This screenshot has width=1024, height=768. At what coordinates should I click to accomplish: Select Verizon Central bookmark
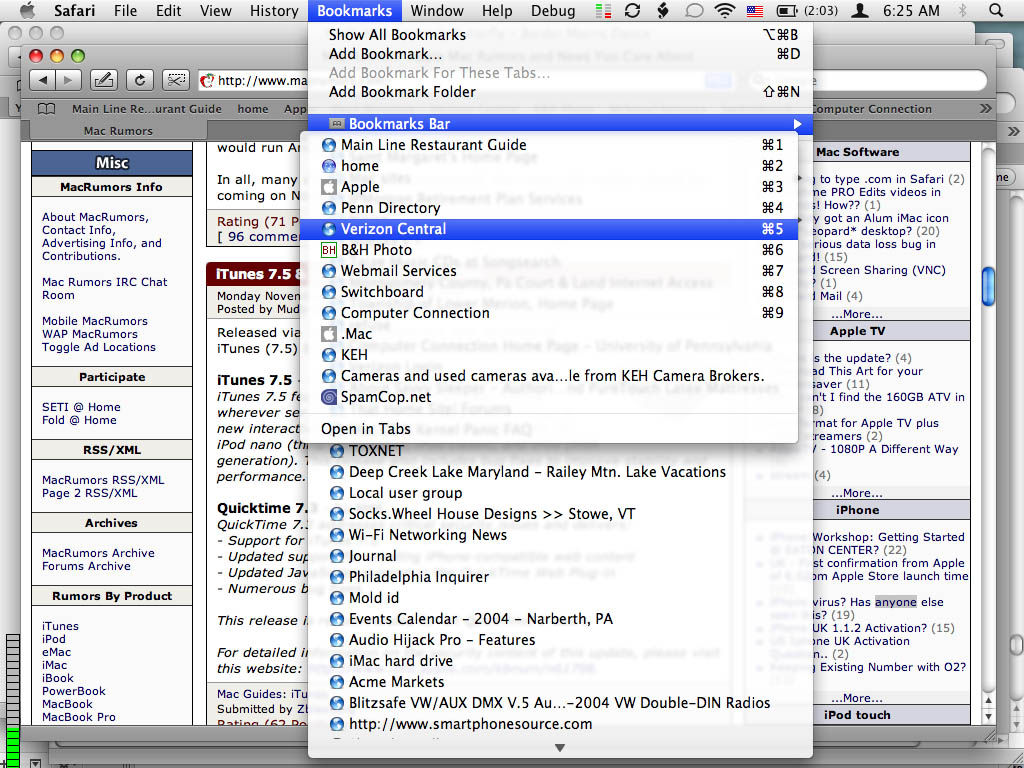(x=549, y=229)
